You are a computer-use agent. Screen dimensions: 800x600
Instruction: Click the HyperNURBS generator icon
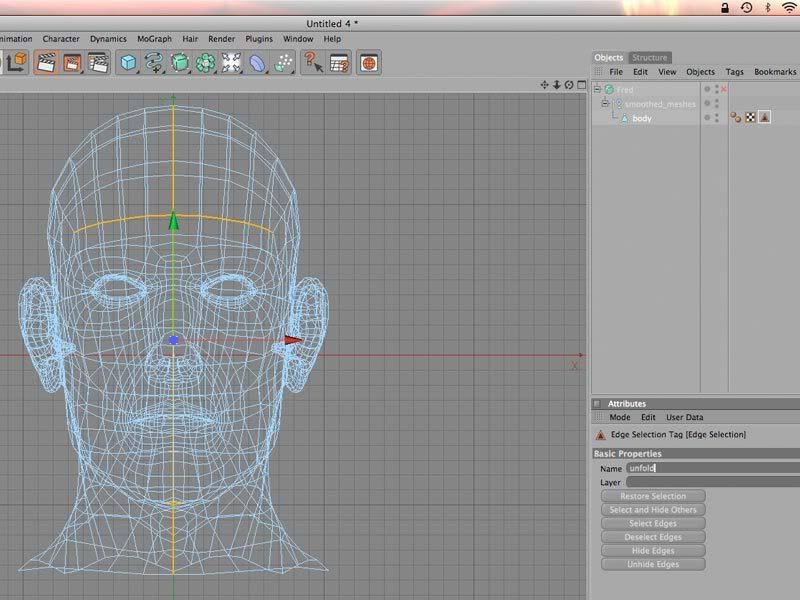(x=180, y=63)
